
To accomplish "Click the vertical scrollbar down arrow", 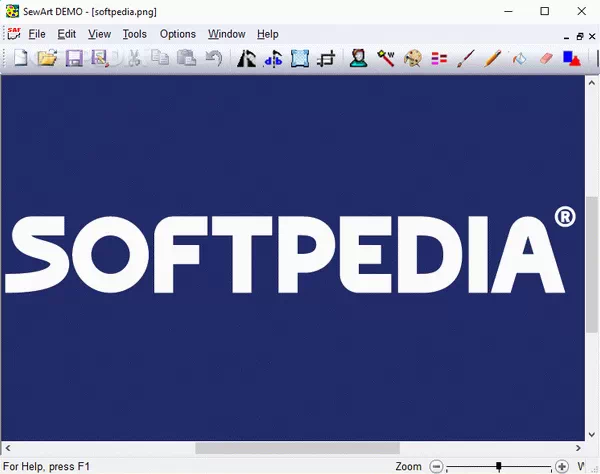I will [592, 435].
